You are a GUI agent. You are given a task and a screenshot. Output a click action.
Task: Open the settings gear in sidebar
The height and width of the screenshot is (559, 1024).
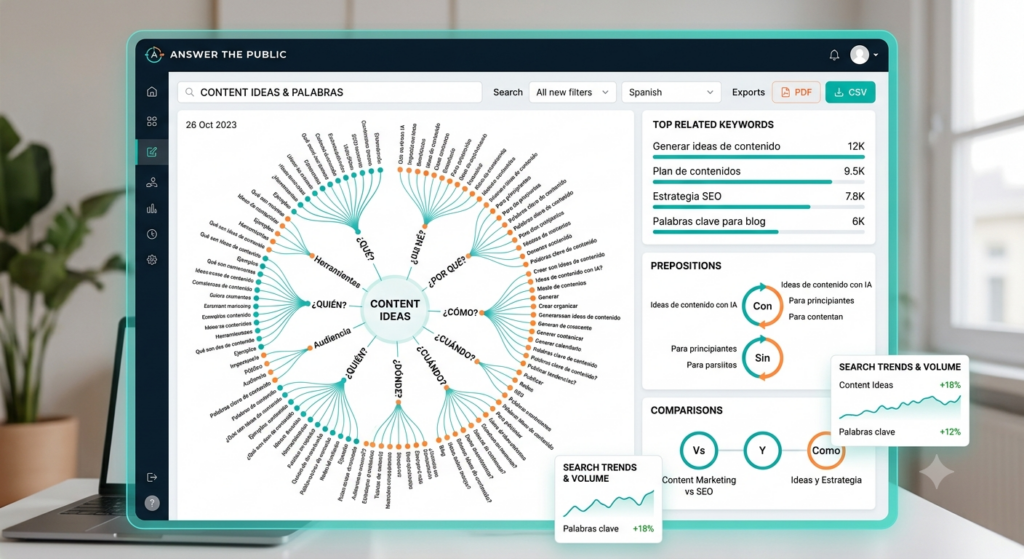click(152, 260)
